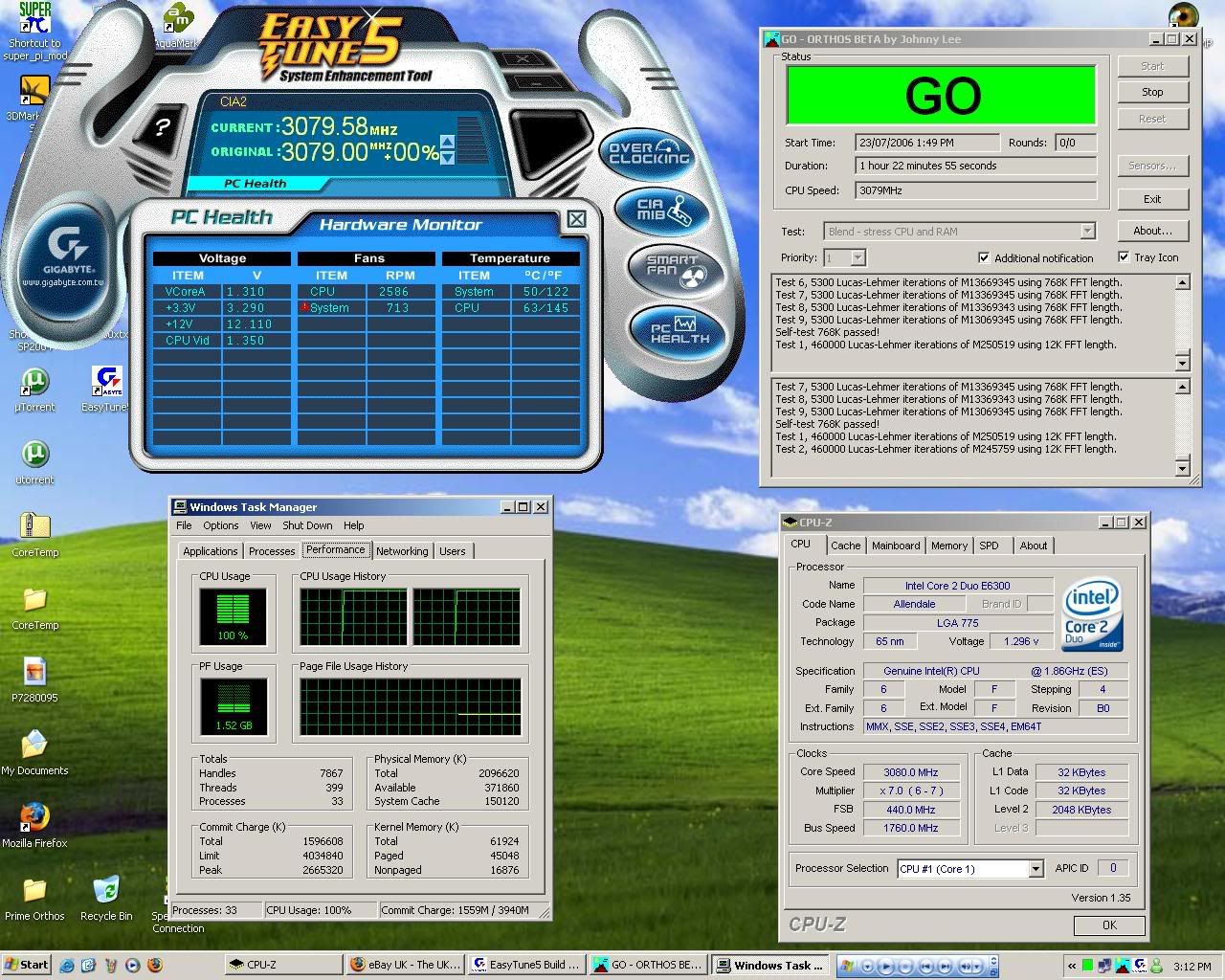This screenshot has height=980, width=1225.
Task: Decrease frequency with EasyTune5 down arrow
Action: click(x=447, y=158)
